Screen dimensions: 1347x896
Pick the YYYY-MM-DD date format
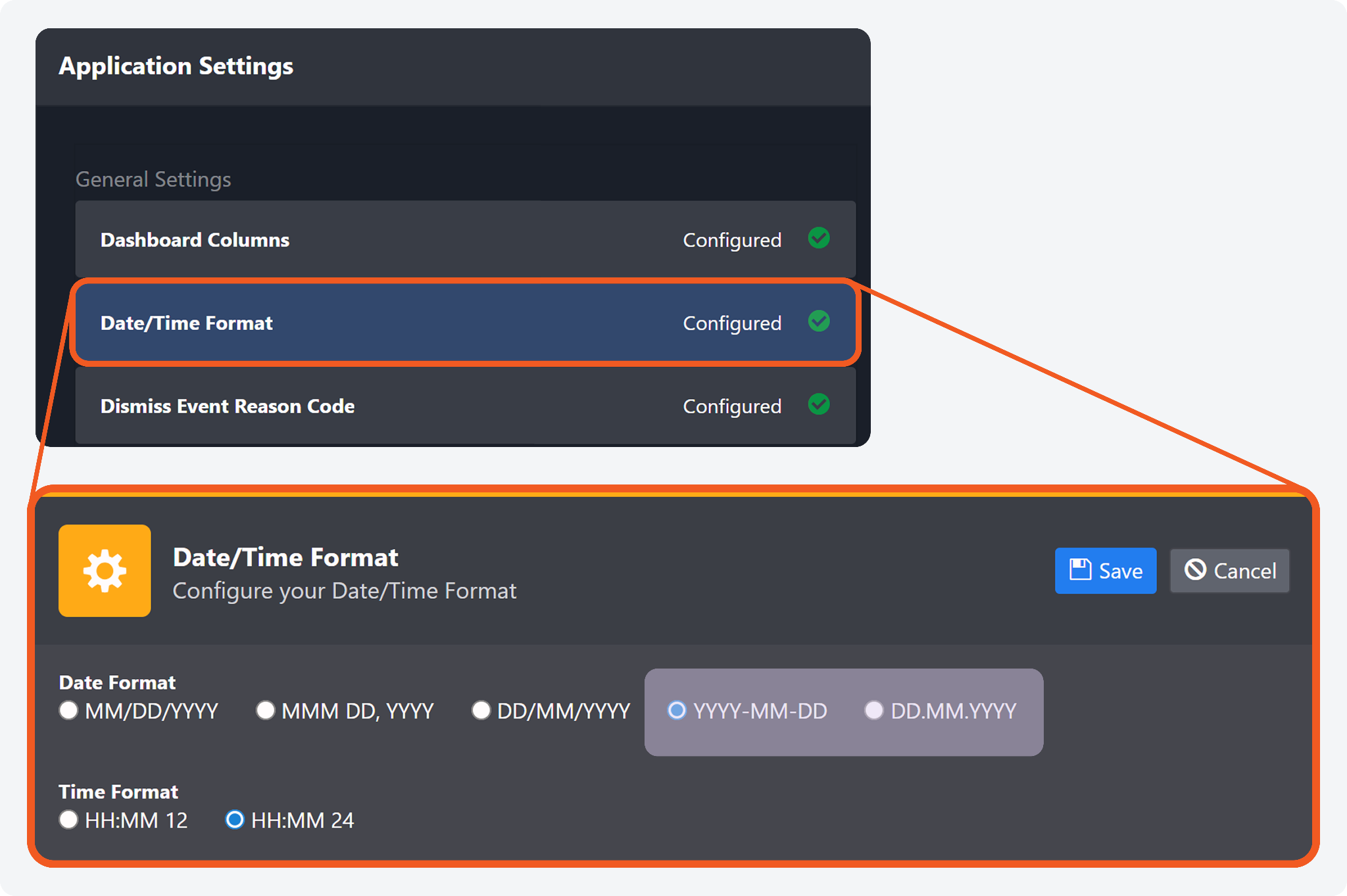click(677, 711)
